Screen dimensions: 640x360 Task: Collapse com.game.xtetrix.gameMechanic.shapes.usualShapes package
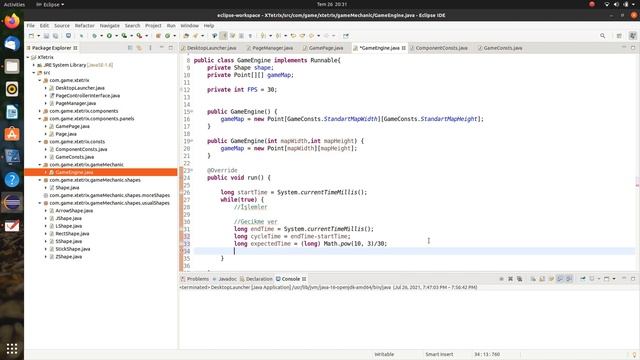[40, 203]
